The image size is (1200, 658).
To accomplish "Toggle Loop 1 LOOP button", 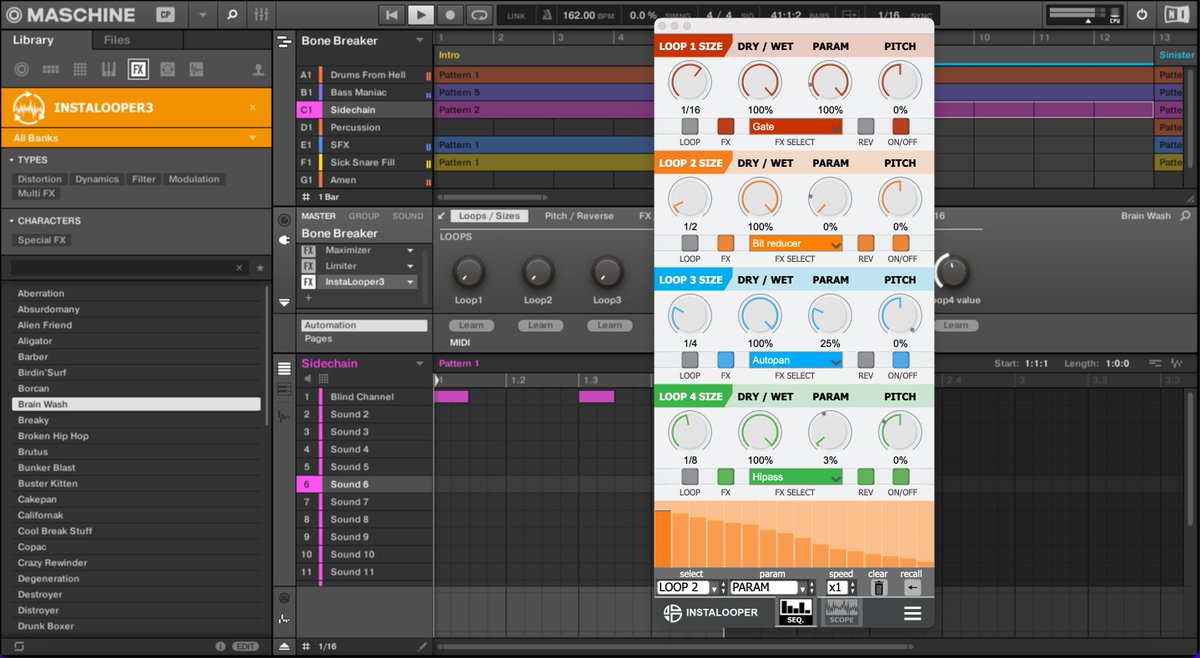I will (x=690, y=127).
